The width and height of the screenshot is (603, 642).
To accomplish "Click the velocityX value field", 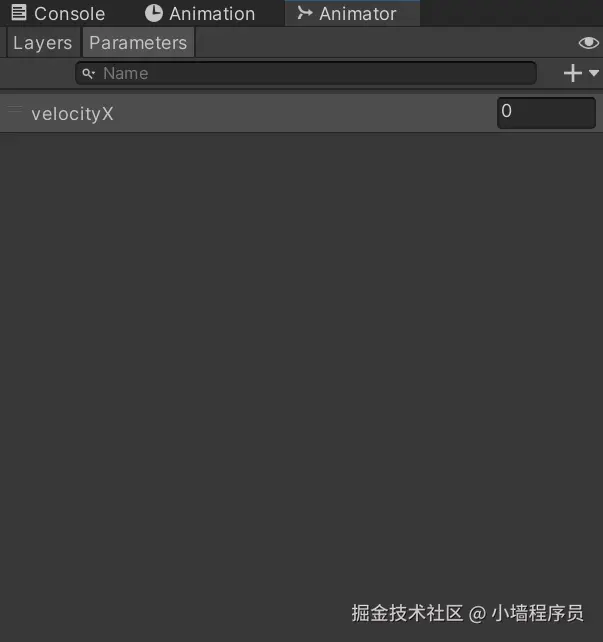I will (x=546, y=113).
